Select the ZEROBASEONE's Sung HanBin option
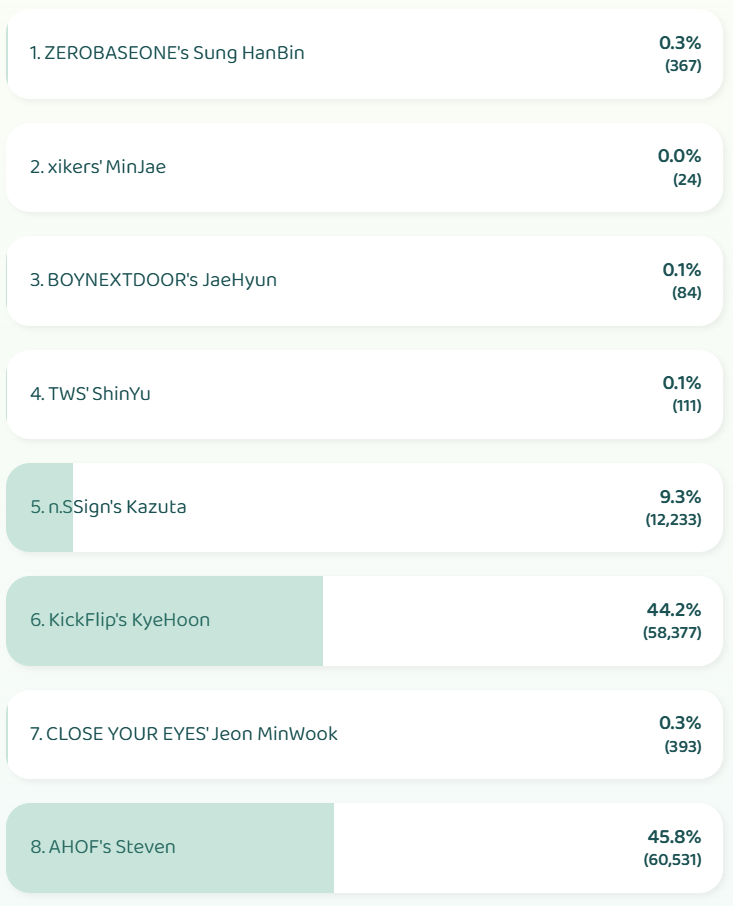The width and height of the screenshot is (733, 906). pyautogui.click(x=364, y=54)
